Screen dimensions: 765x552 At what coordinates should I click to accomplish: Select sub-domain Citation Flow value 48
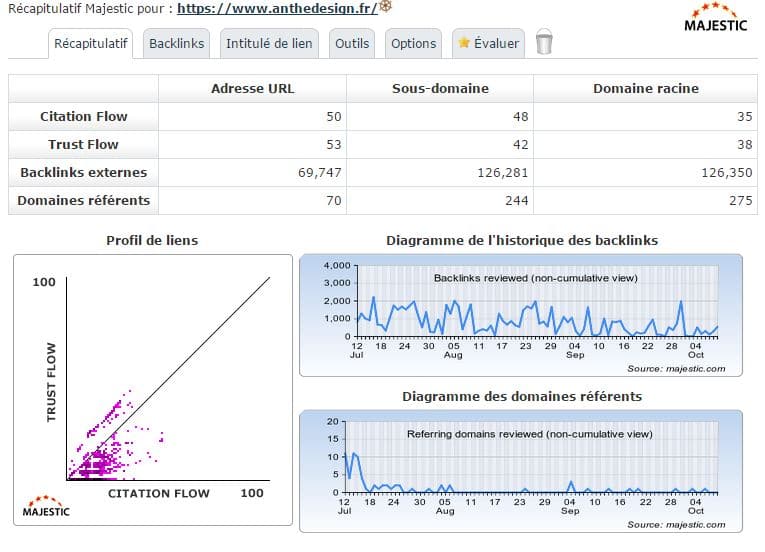(x=521, y=117)
